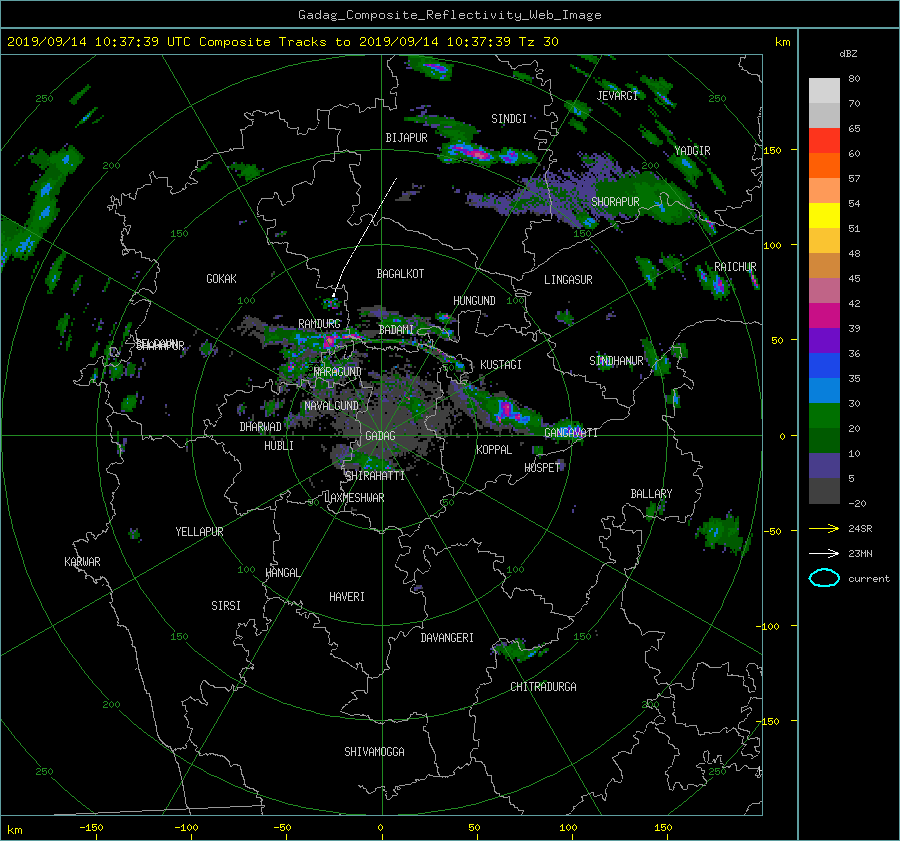Click the white storm track line near Bagalkot

[365, 237]
